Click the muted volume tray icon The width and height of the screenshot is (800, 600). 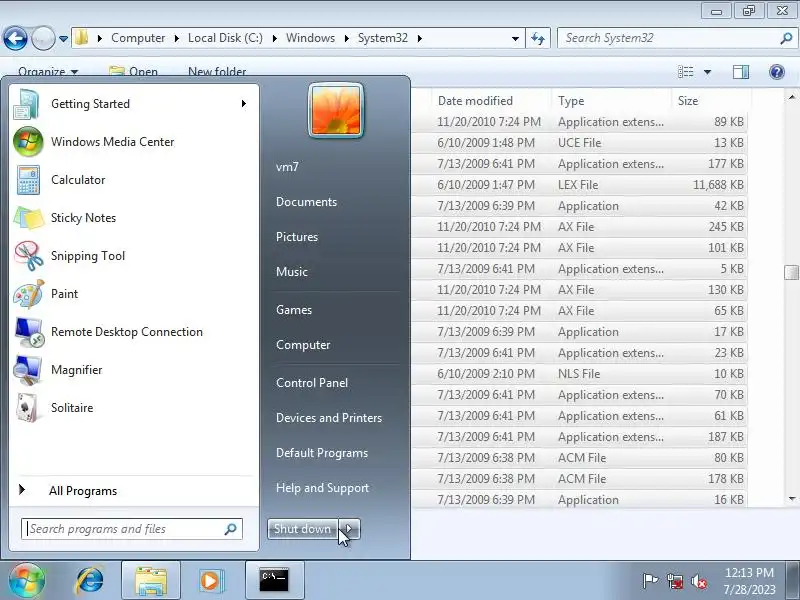coord(699,581)
